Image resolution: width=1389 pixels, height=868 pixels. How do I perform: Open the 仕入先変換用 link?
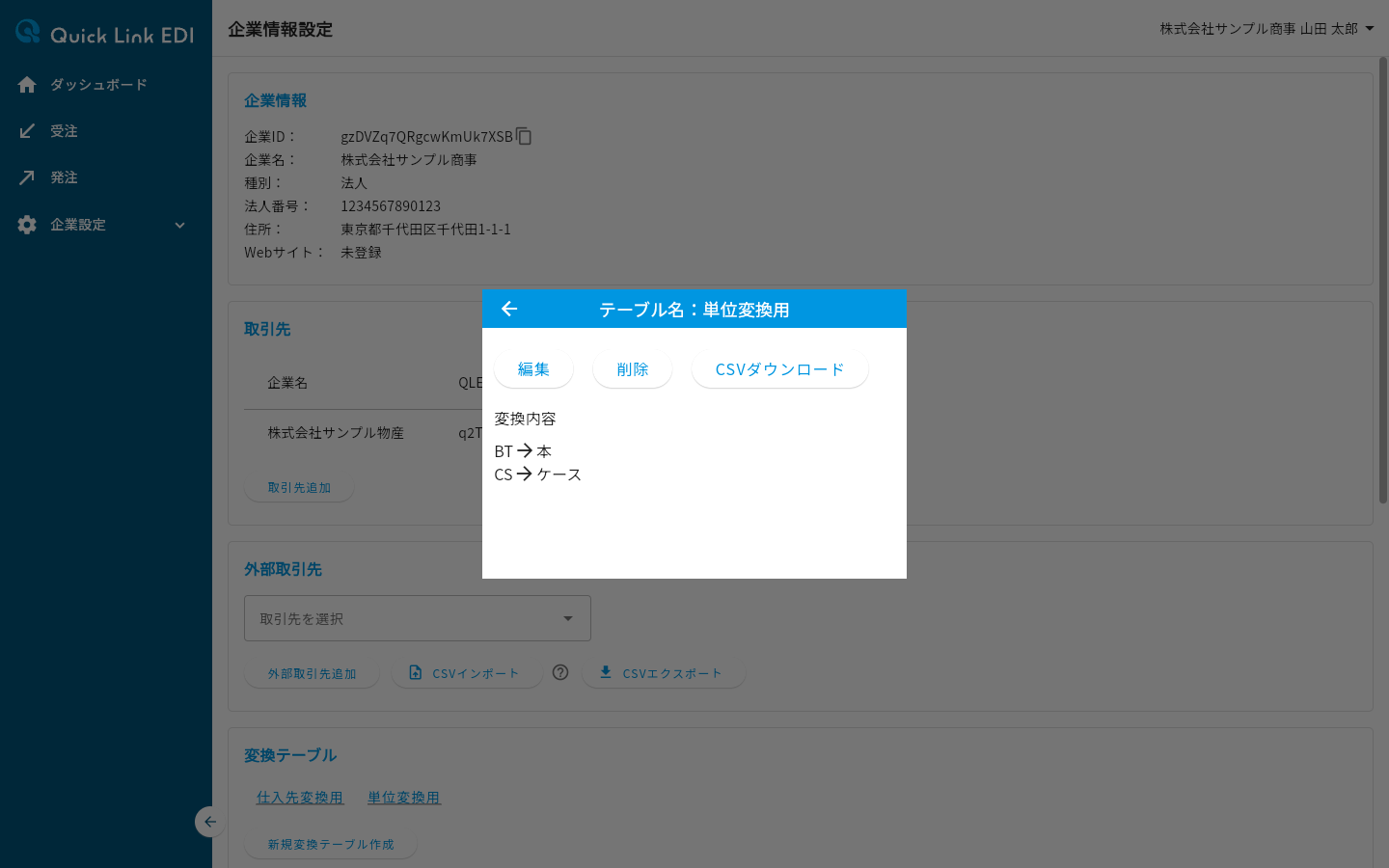tap(300, 798)
